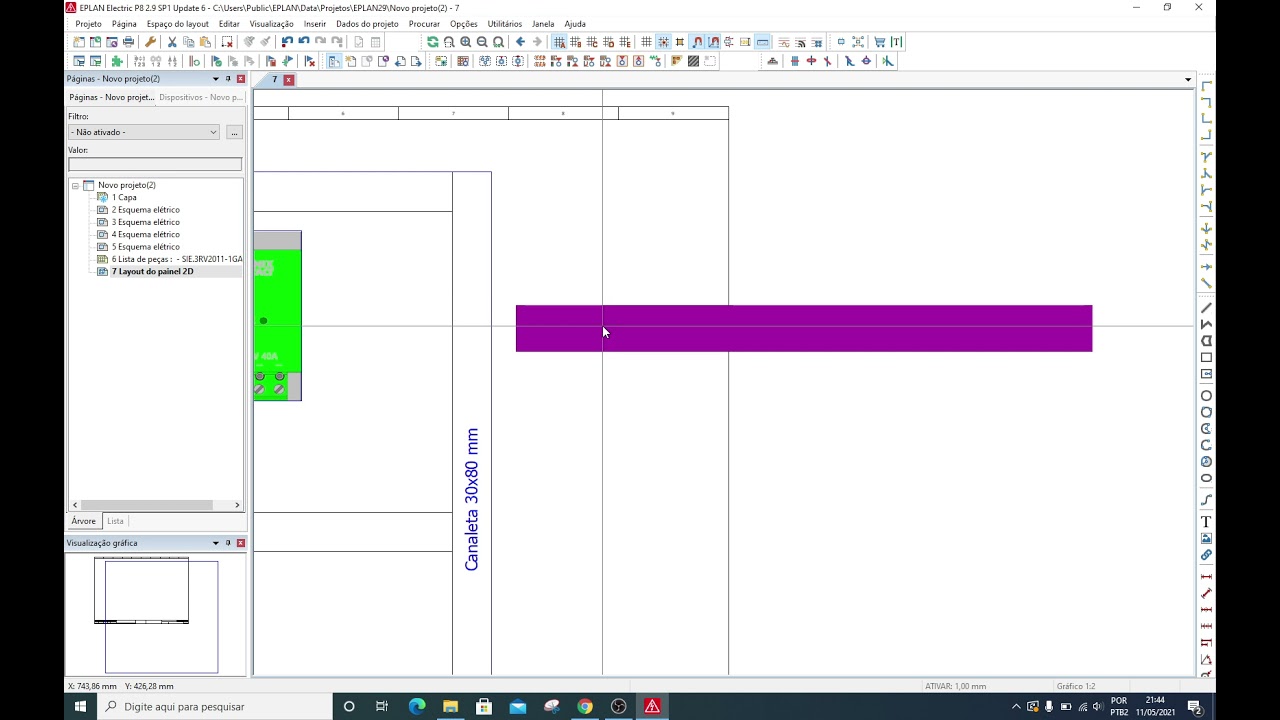
Task: Click the green Redraw refresh icon
Action: tap(432, 42)
